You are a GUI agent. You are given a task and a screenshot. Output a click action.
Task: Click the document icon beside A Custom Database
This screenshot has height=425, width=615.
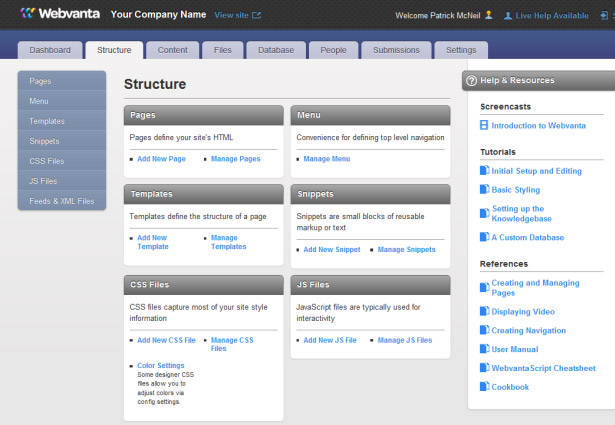pyautogui.click(x=484, y=237)
